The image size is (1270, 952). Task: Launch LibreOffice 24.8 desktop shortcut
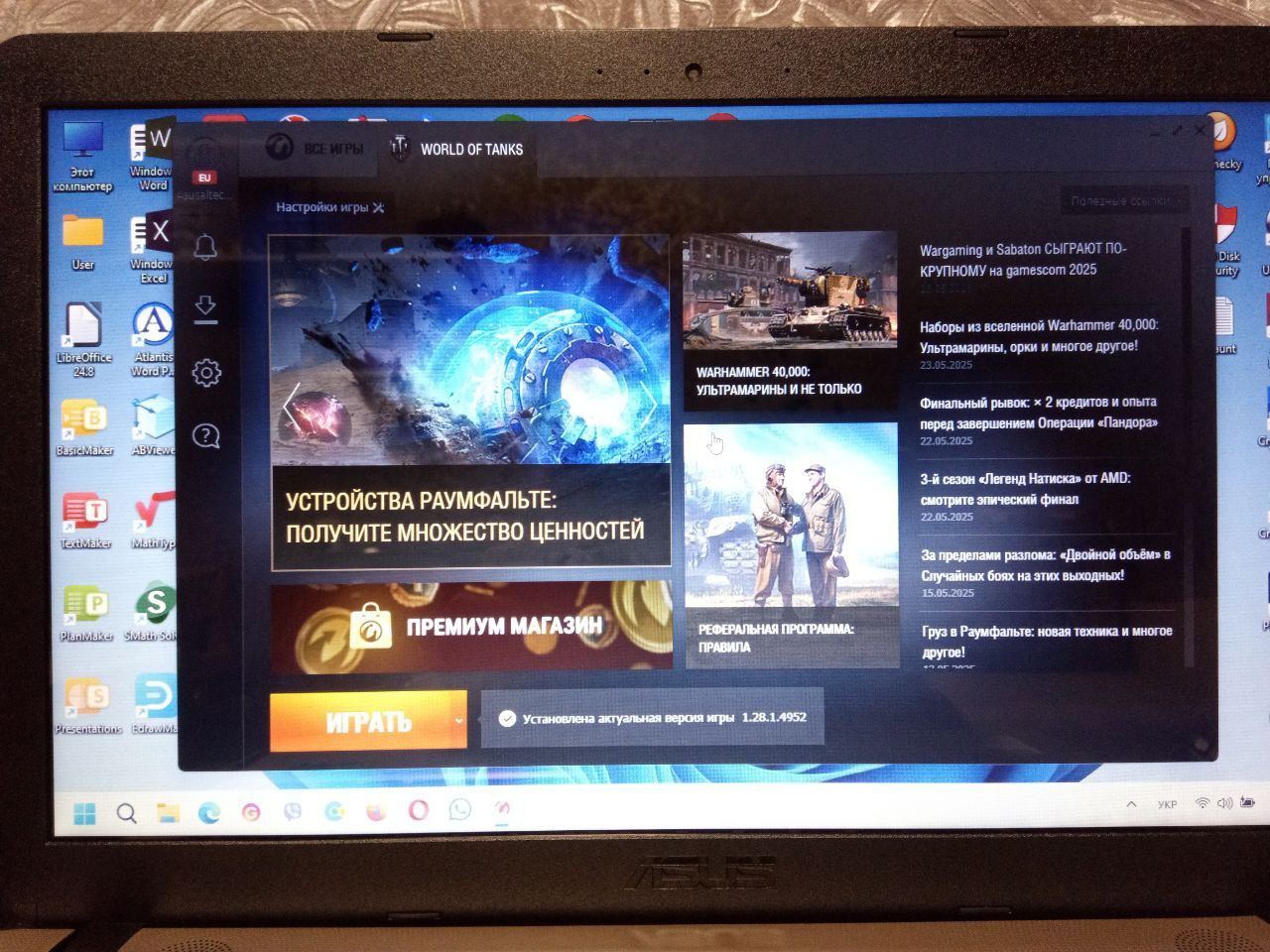click(x=83, y=340)
